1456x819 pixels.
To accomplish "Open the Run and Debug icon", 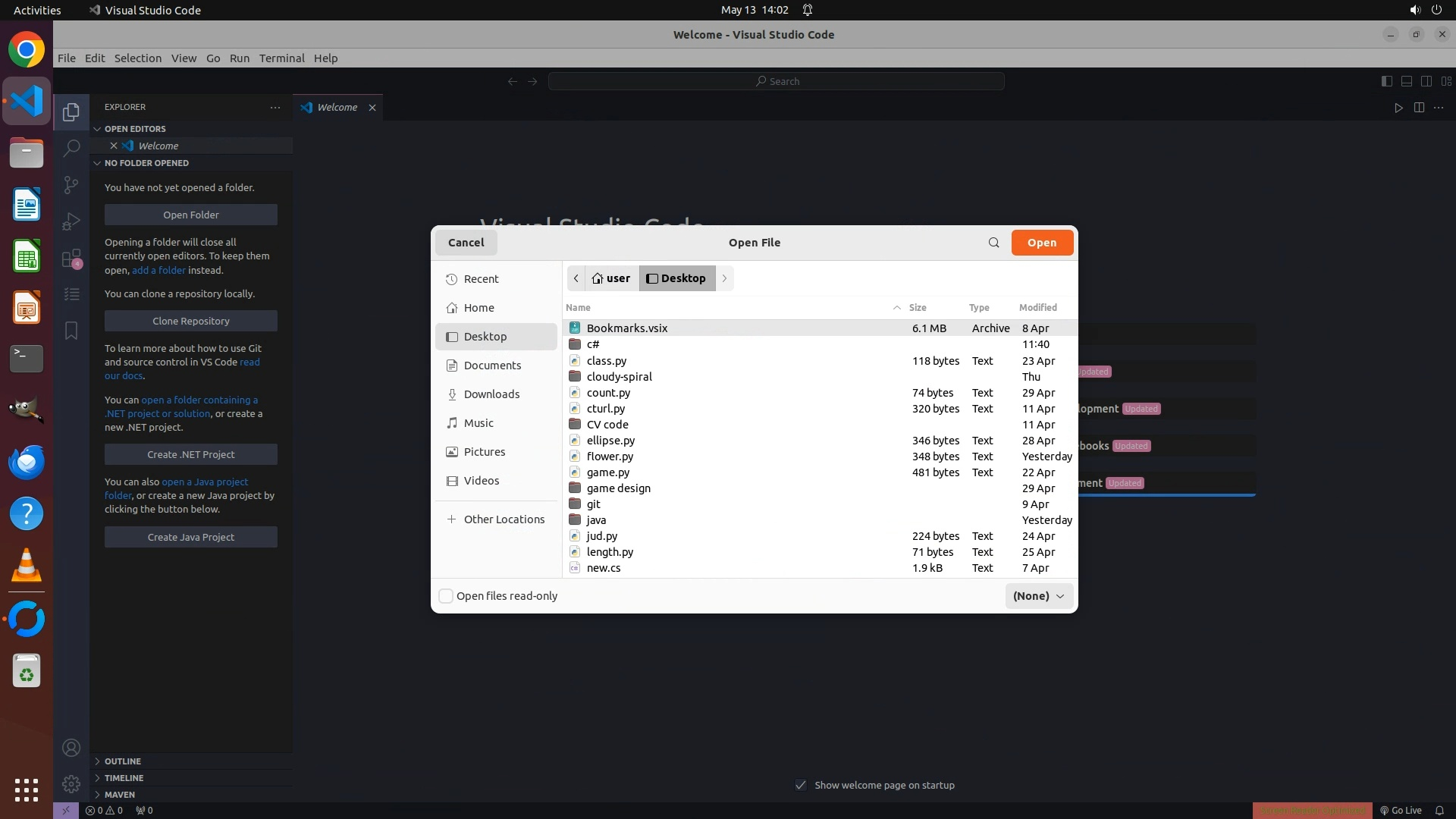I will pos(71,221).
